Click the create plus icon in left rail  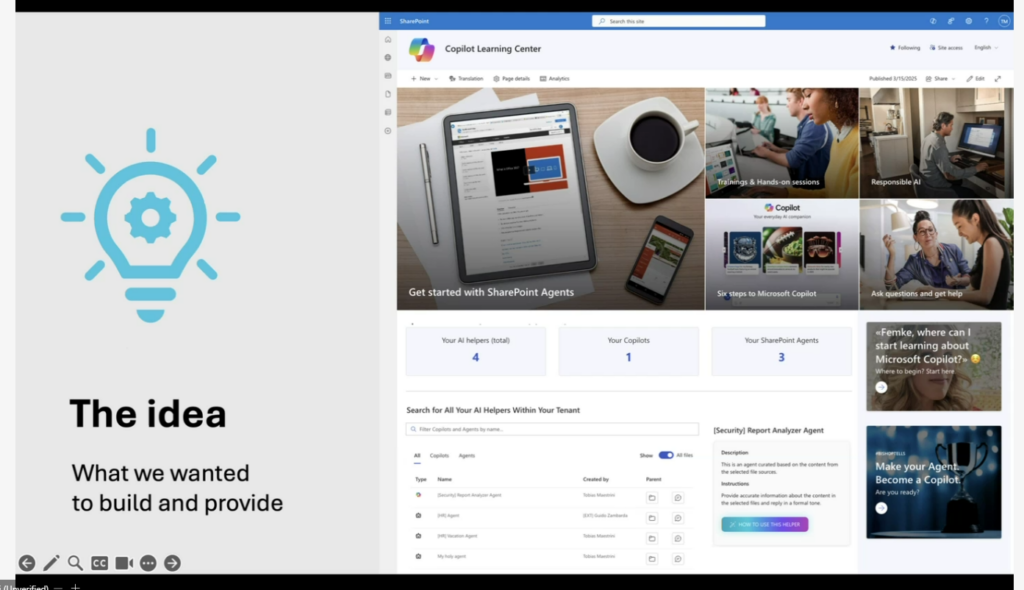(x=388, y=131)
